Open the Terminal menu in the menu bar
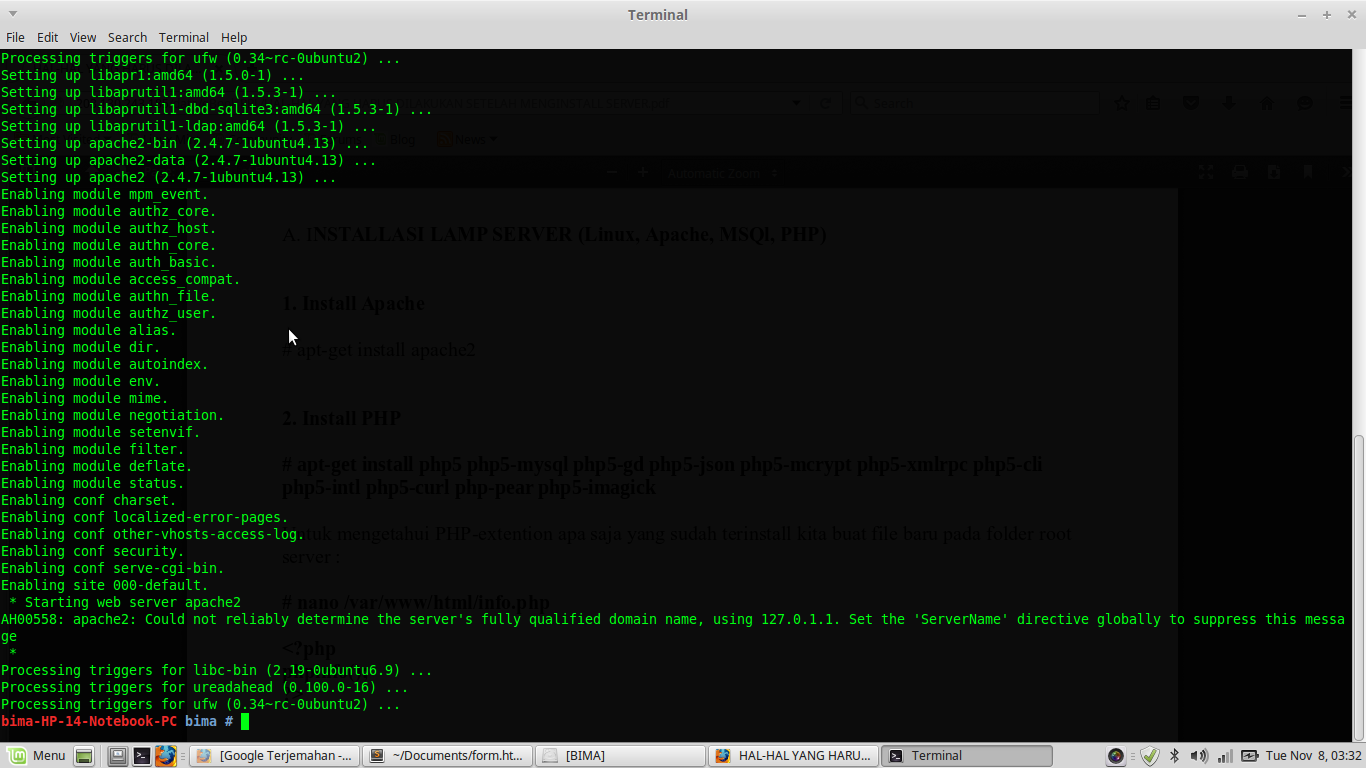The width and height of the screenshot is (1366, 768). coord(183,37)
